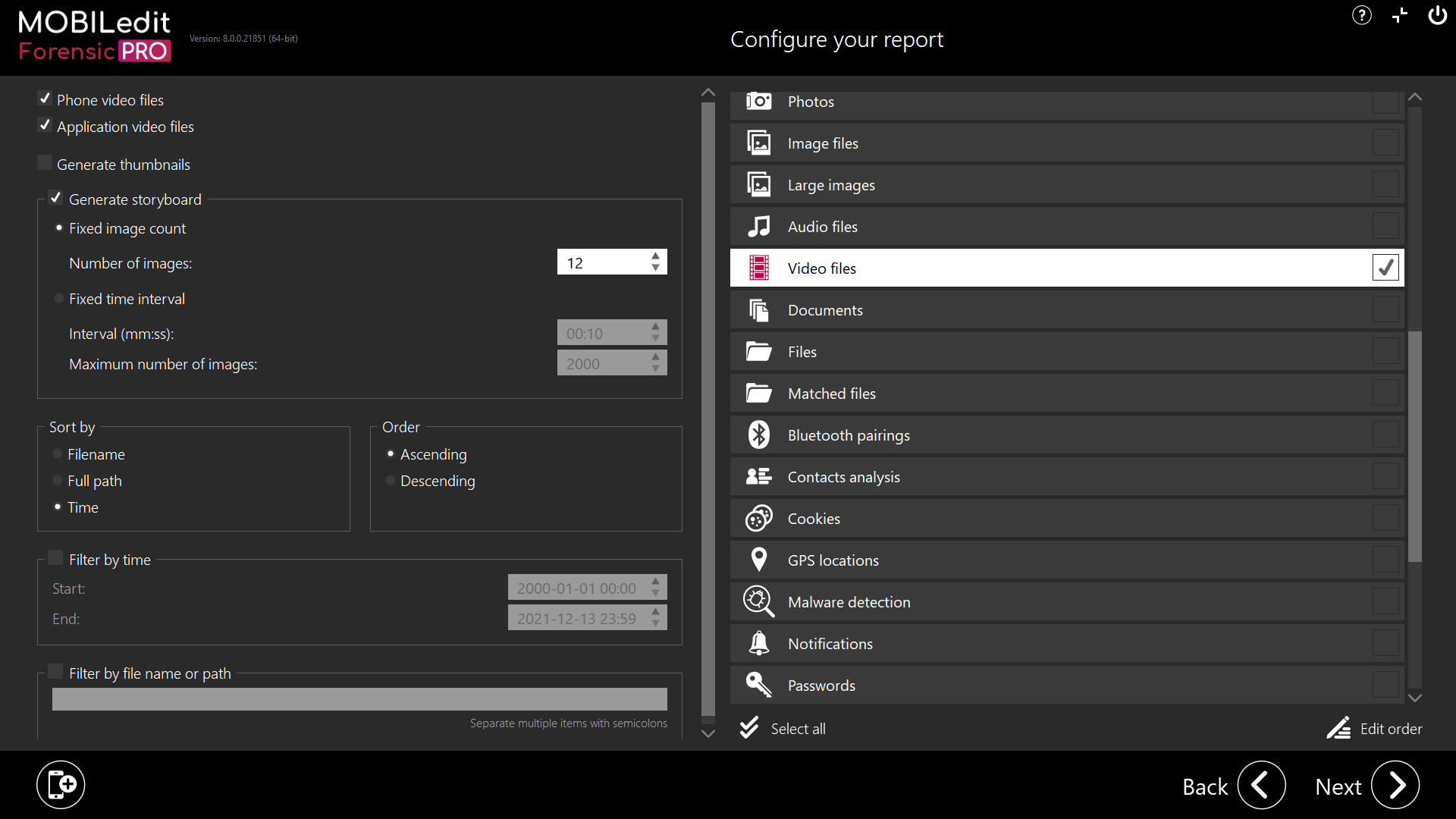Enable the Generate thumbnails checkbox
The image size is (1456, 819).
coord(45,163)
